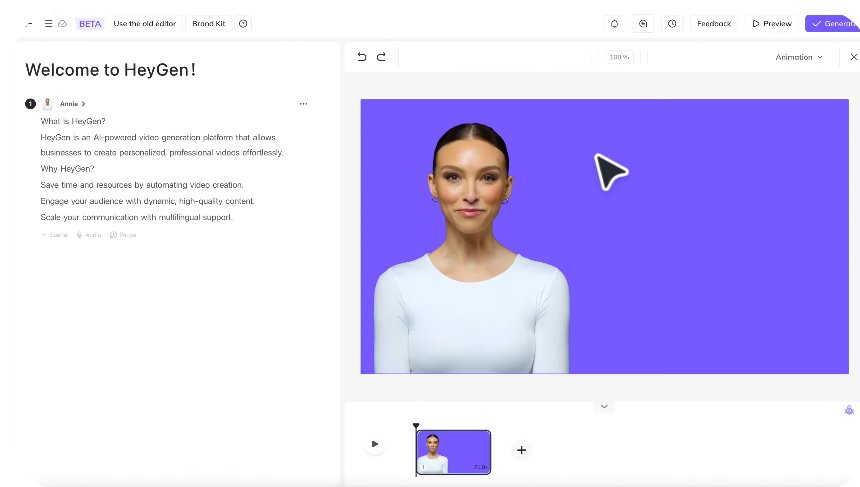Click 'Save time and resources' script line
Screen dimensions: 860x487
(142, 185)
